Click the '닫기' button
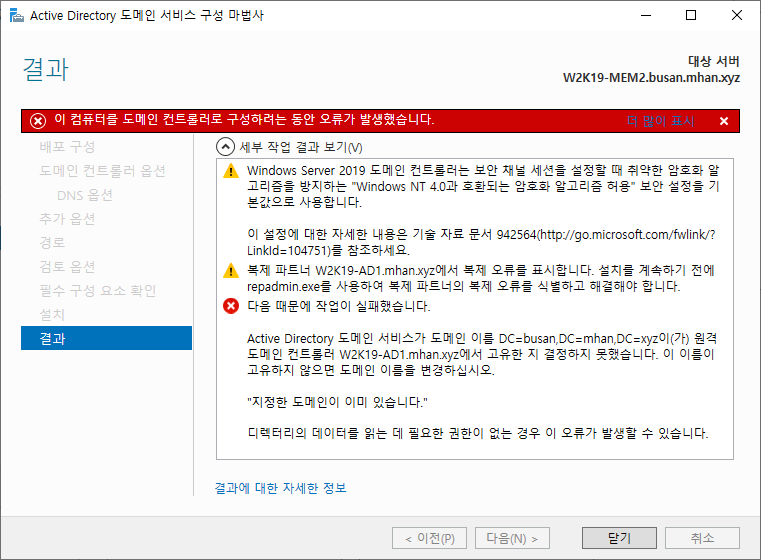 point(619,538)
